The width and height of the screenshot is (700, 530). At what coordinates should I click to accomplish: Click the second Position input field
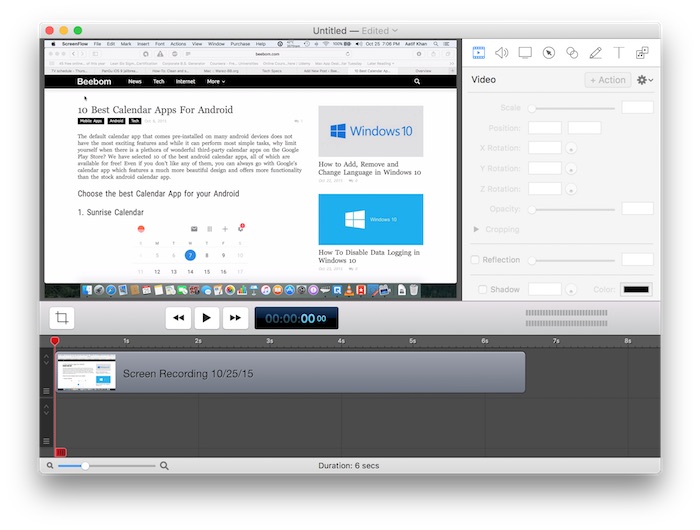(584, 128)
